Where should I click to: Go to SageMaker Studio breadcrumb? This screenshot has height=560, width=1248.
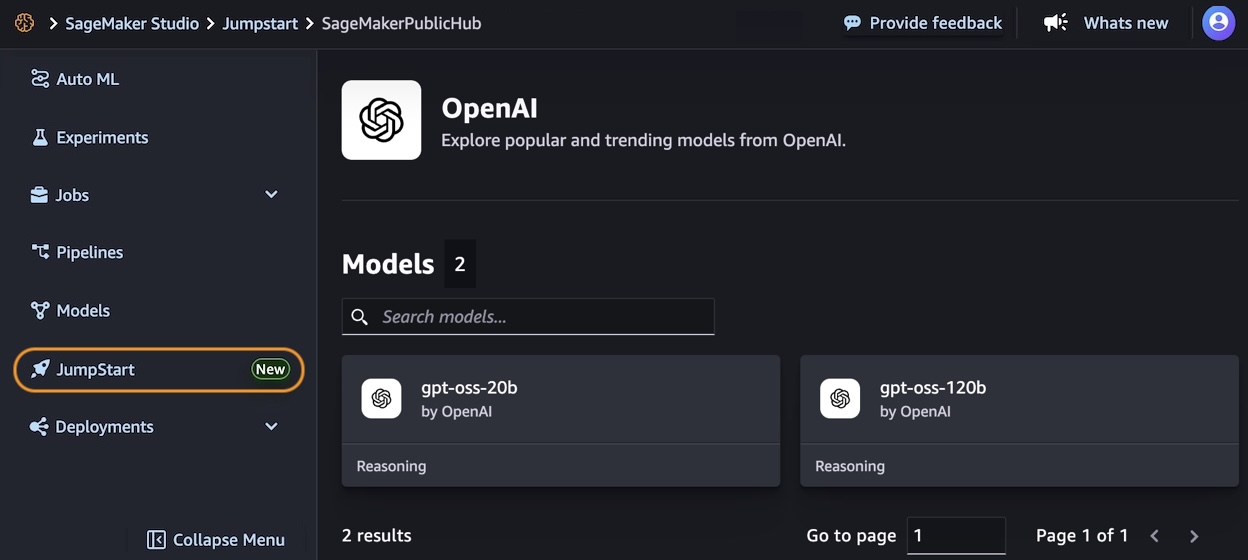coord(132,23)
